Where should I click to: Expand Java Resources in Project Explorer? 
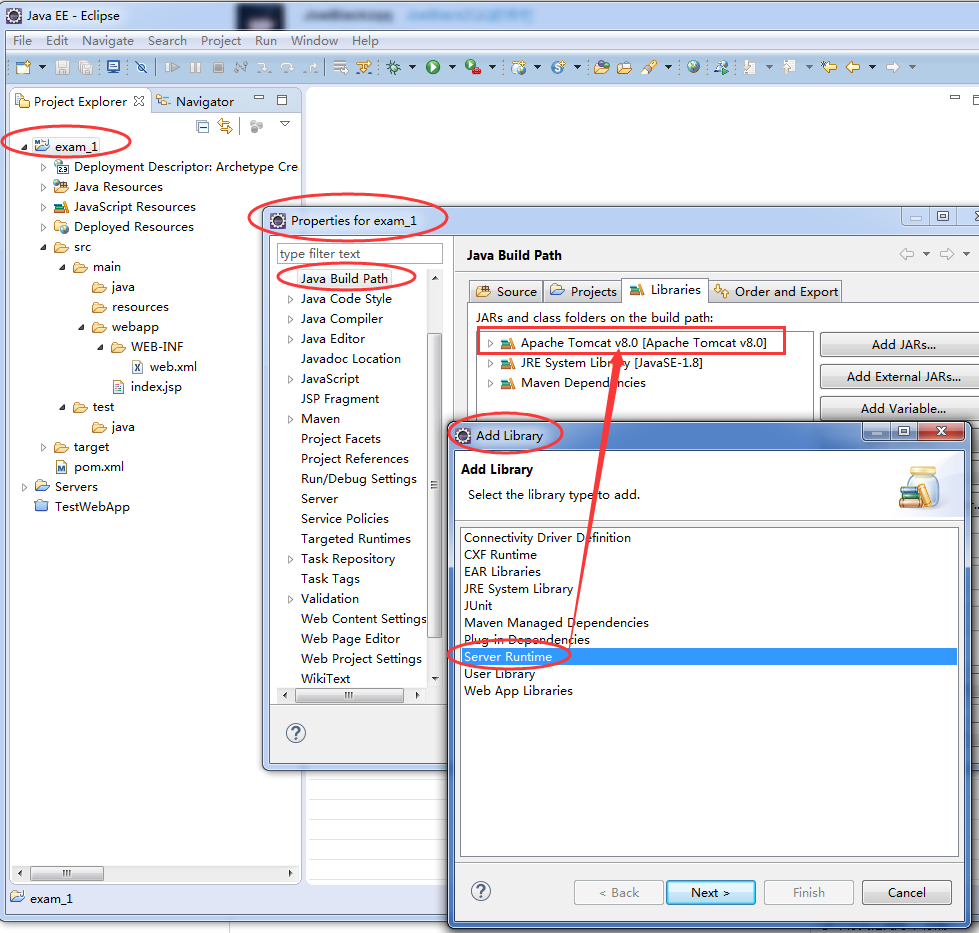(x=43, y=187)
